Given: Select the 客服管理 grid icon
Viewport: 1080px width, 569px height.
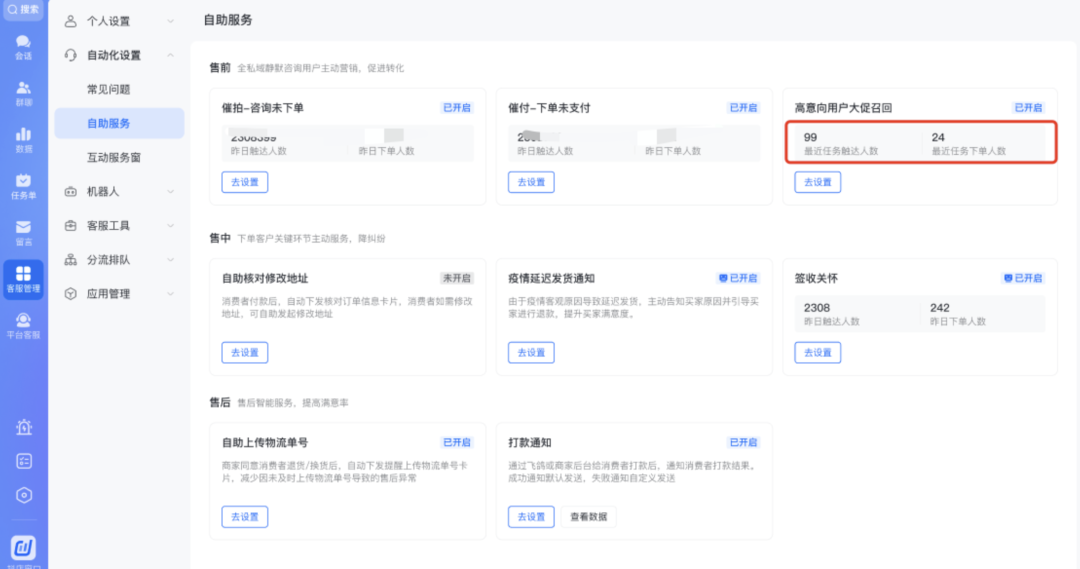Looking at the screenshot, I should pos(23,278).
